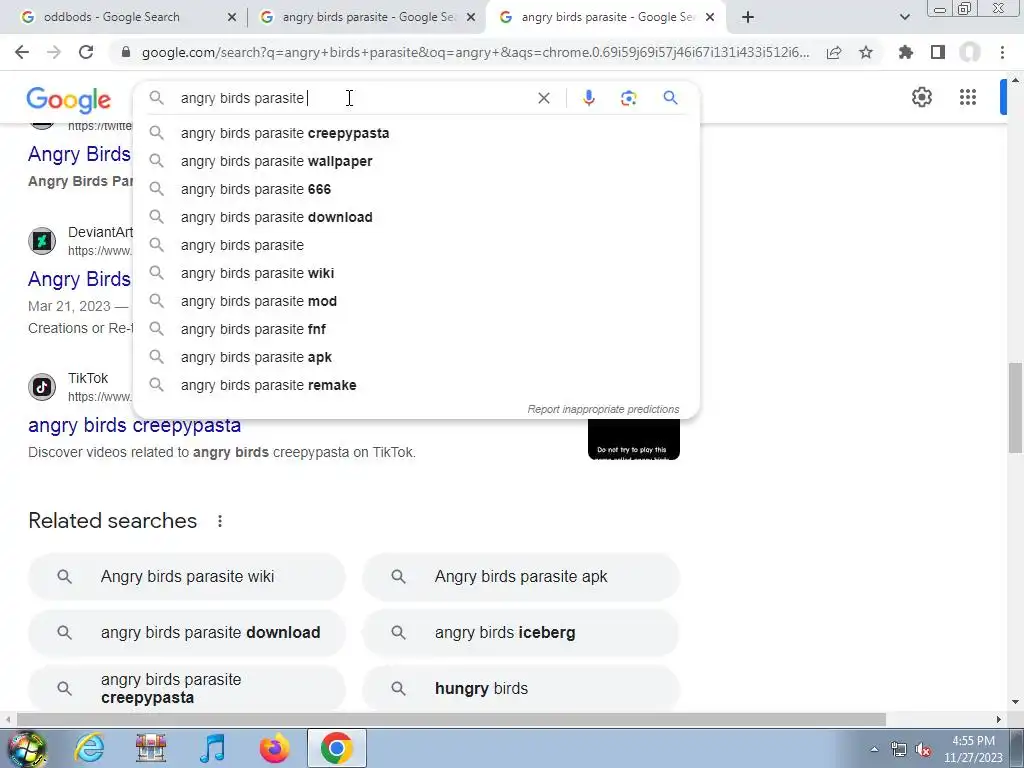Viewport: 1024px width, 768px height.
Task: Click the horizontal scrollbar thumb
Action: pos(451,720)
